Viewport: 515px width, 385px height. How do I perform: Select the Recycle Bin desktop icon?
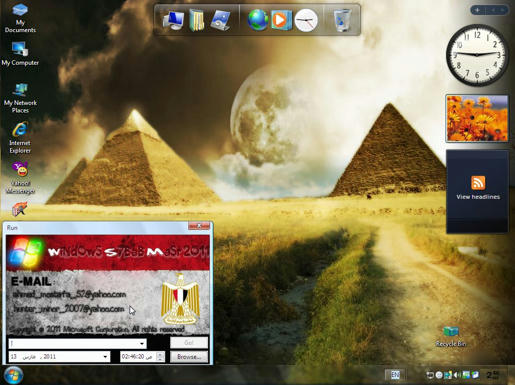451,336
